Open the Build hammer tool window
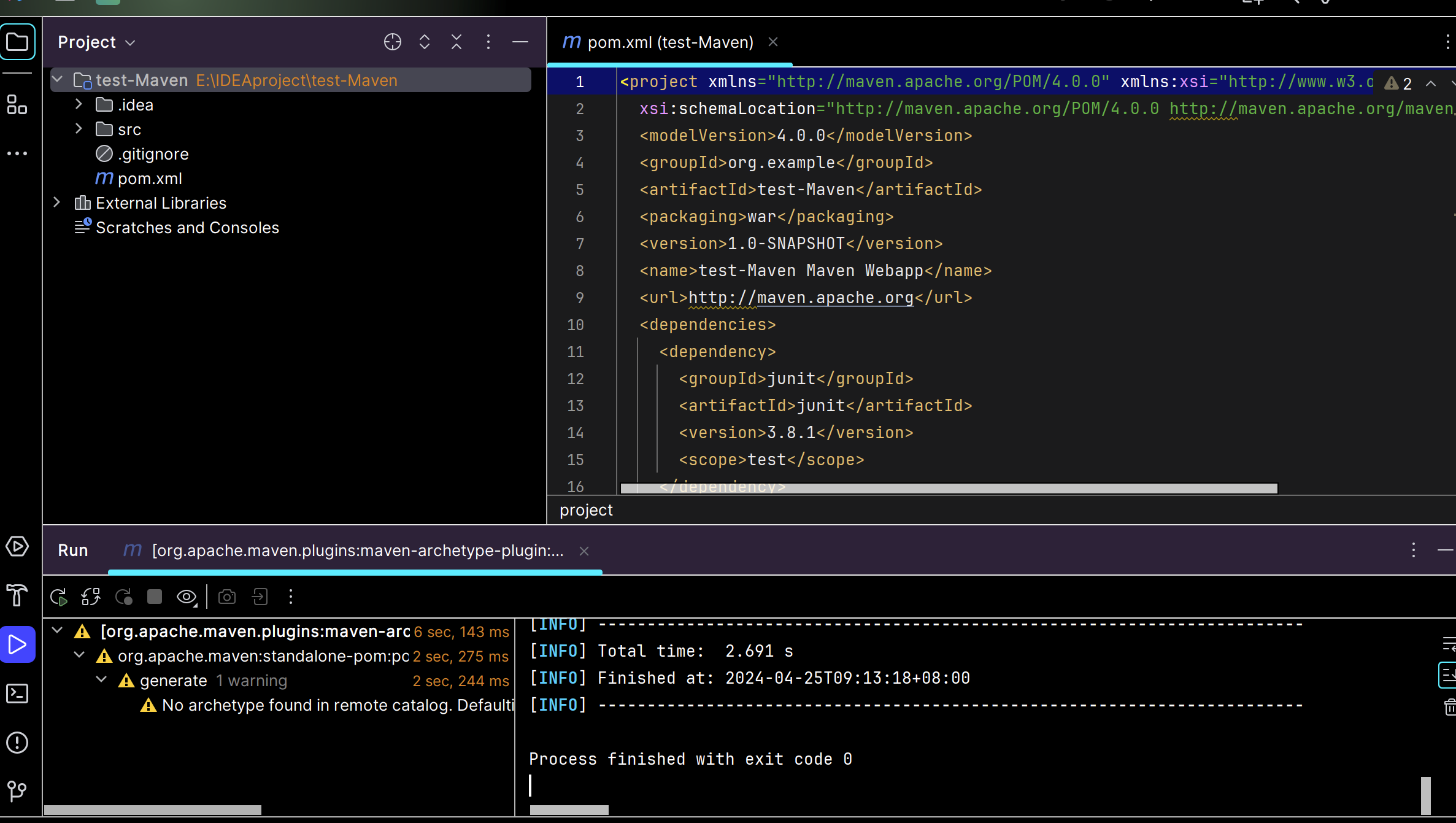 coord(17,595)
